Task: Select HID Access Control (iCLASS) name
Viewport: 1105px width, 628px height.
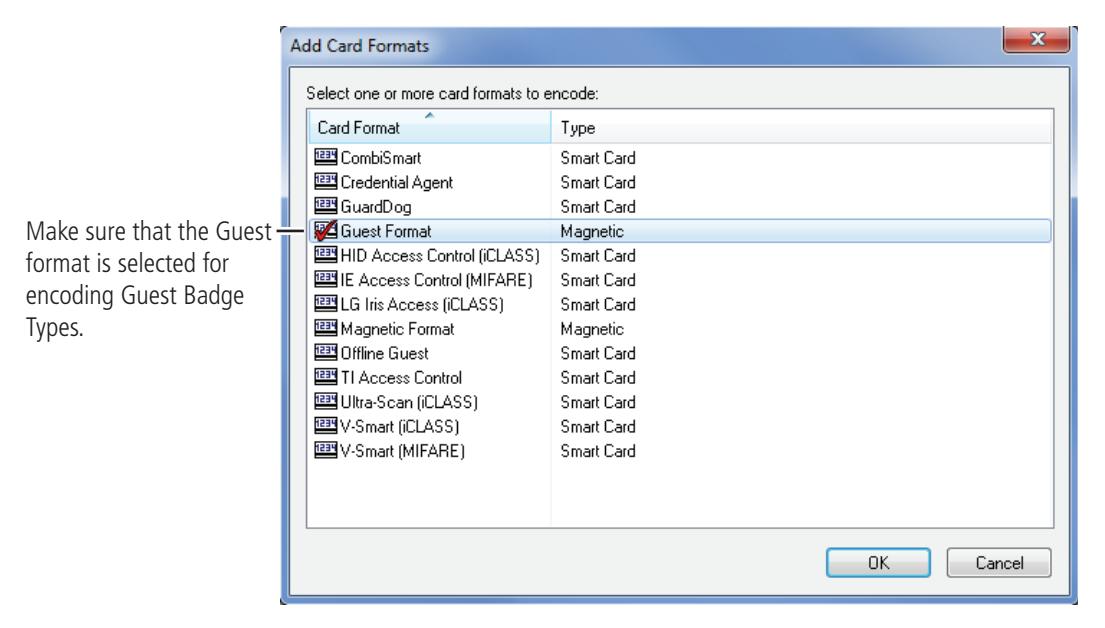Action: click(x=440, y=256)
